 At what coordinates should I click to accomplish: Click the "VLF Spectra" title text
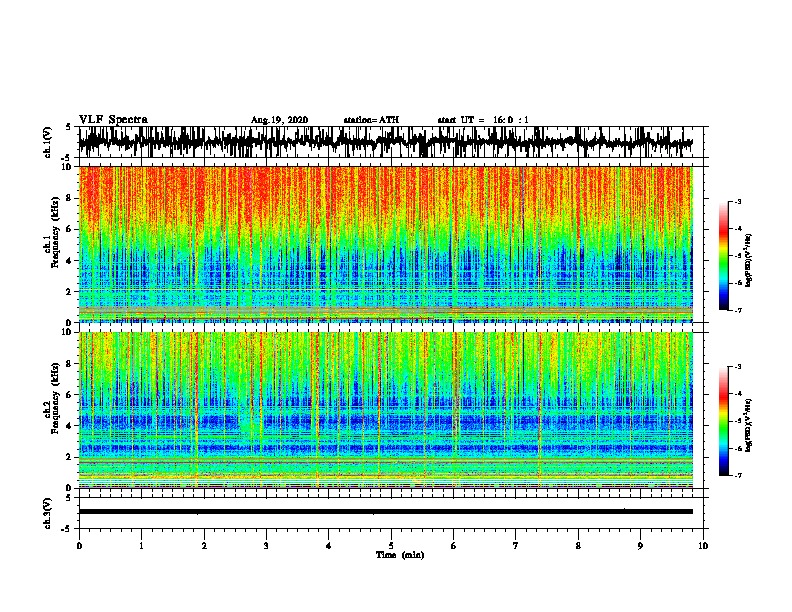113,120
